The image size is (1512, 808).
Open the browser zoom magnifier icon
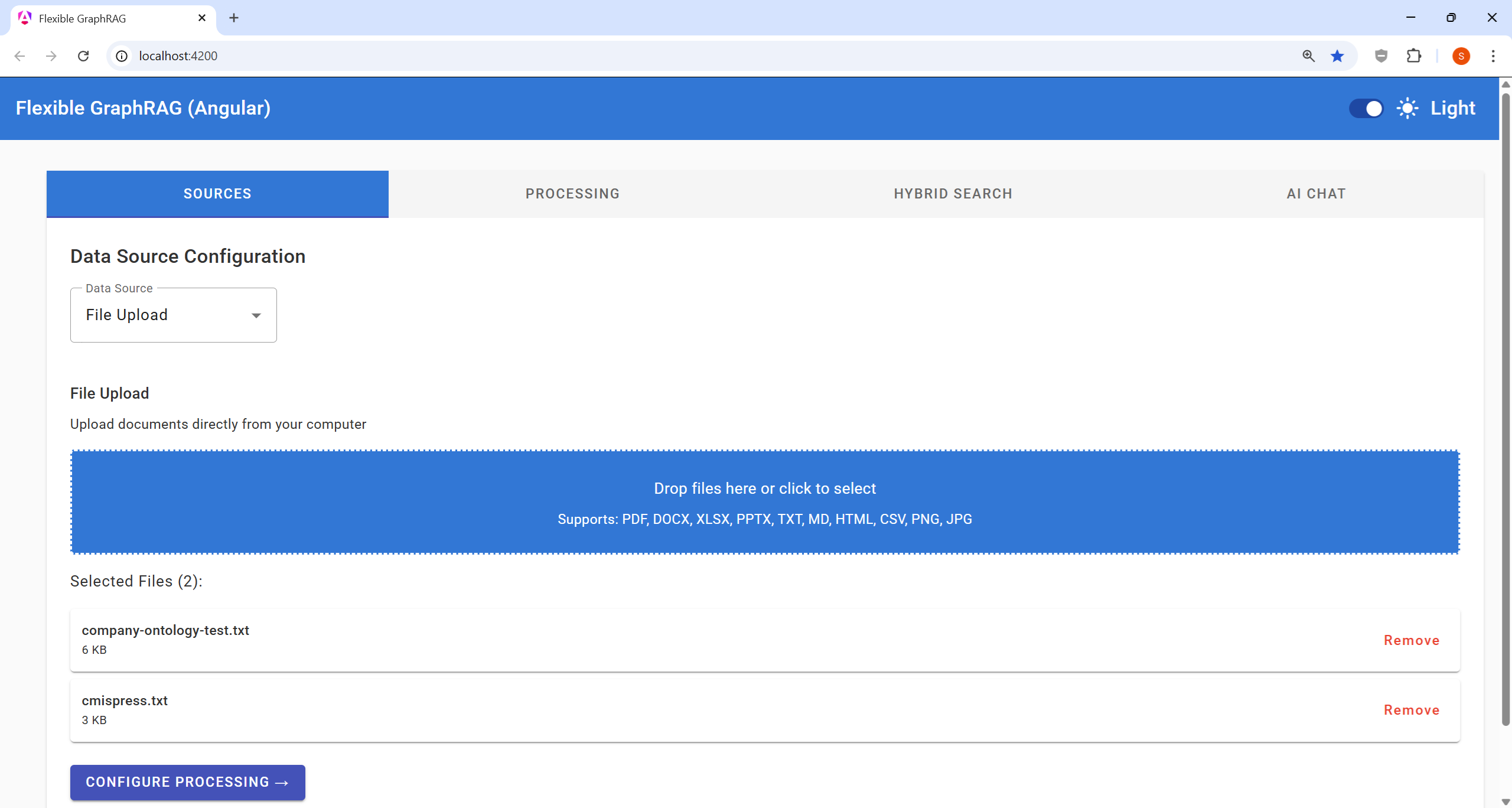coord(1308,56)
